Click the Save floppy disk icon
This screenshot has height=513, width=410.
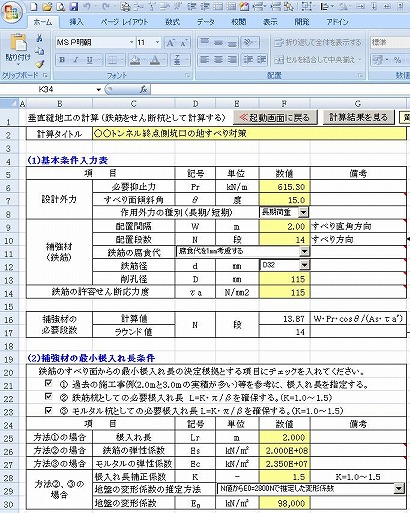[74, 6]
